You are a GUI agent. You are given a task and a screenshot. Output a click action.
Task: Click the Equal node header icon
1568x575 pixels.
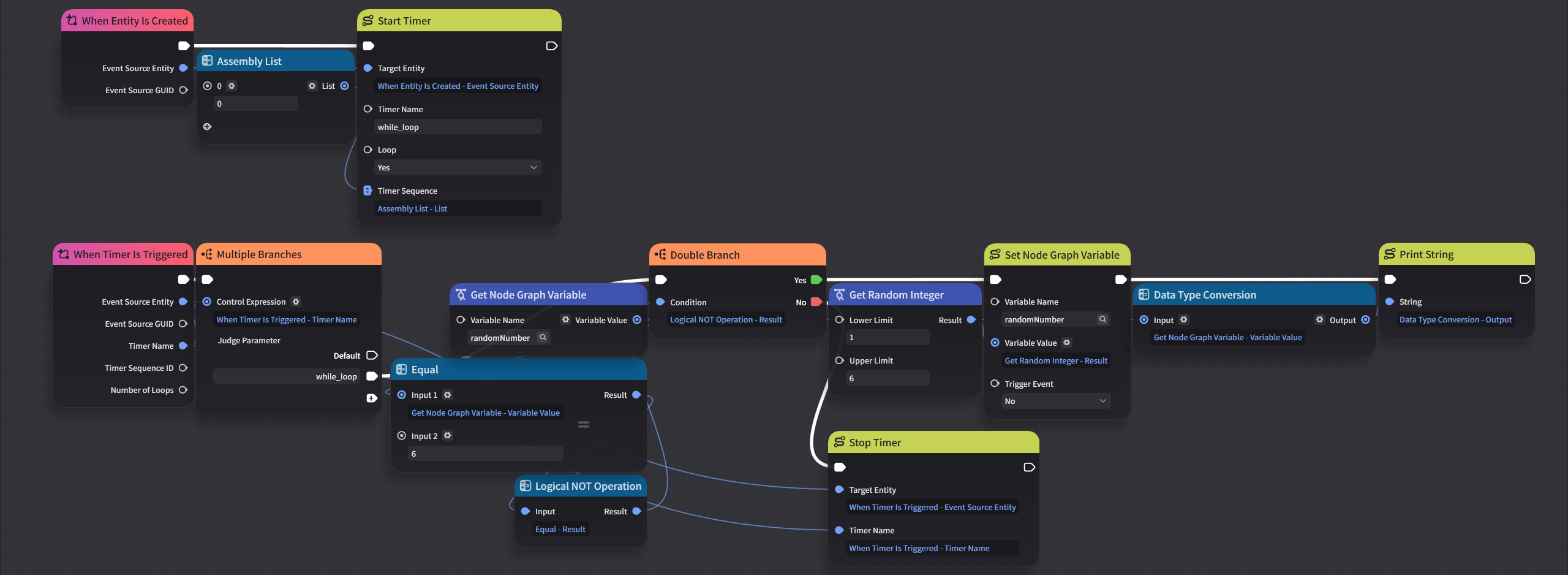click(402, 370)
